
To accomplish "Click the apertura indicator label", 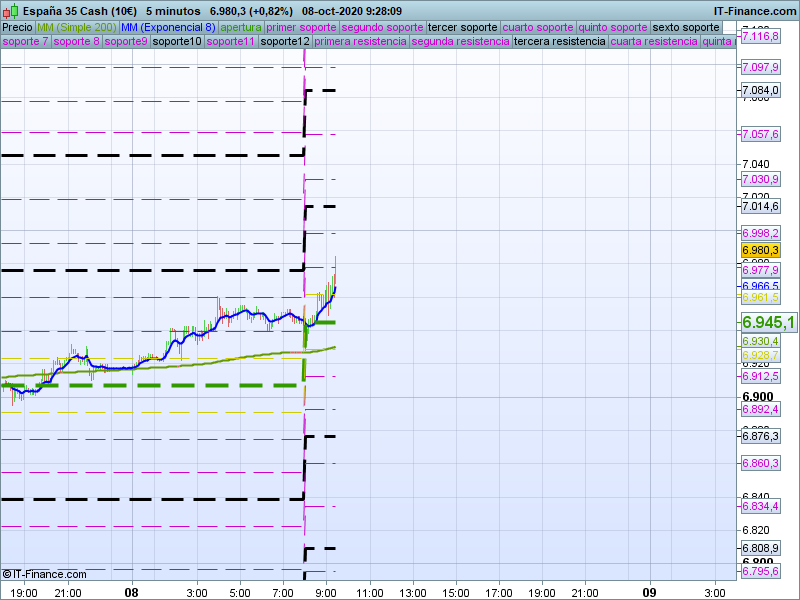I will tap(241, 27).
